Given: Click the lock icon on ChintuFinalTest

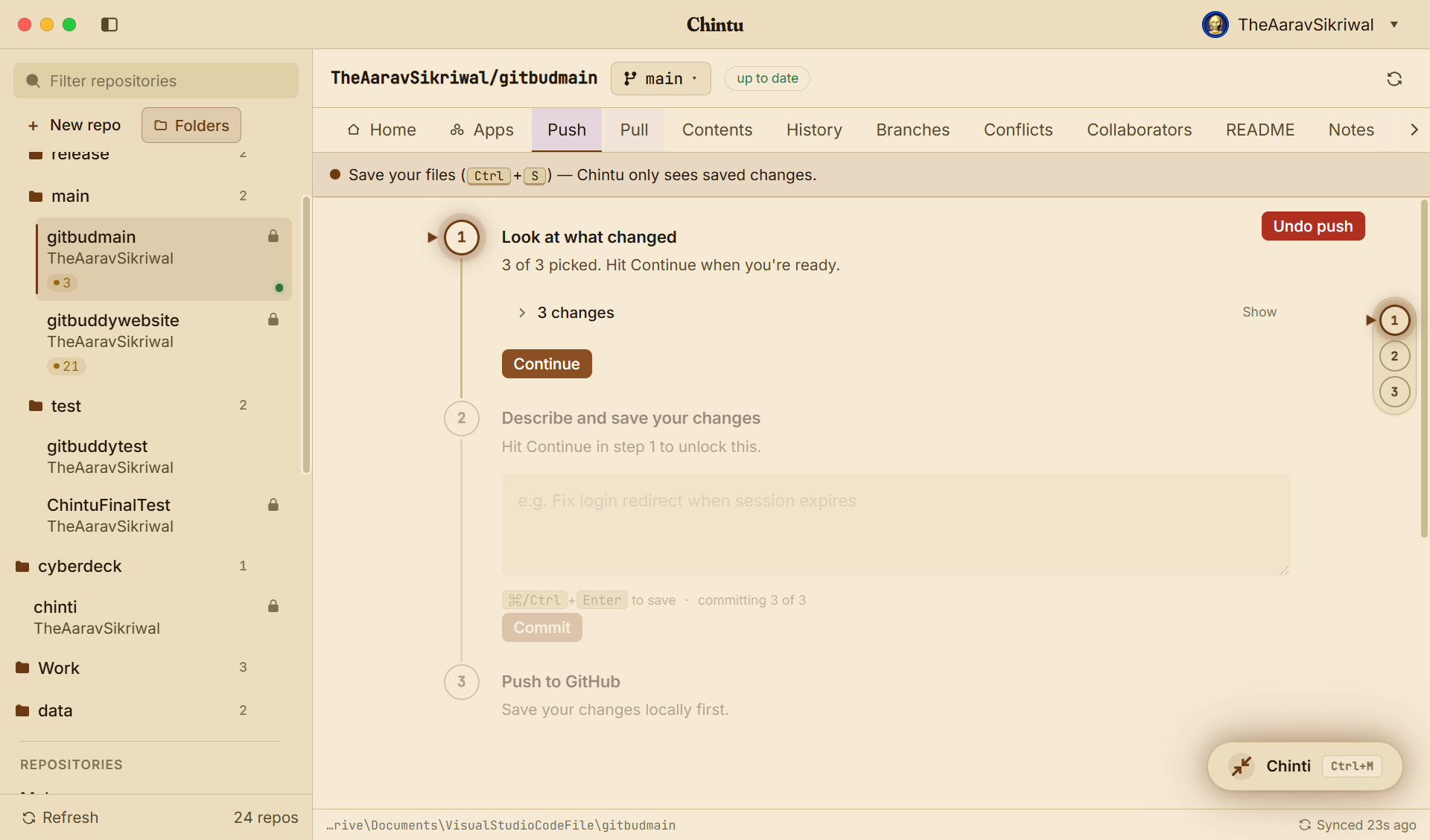Looking at the screenshot, I should (273, 505).
